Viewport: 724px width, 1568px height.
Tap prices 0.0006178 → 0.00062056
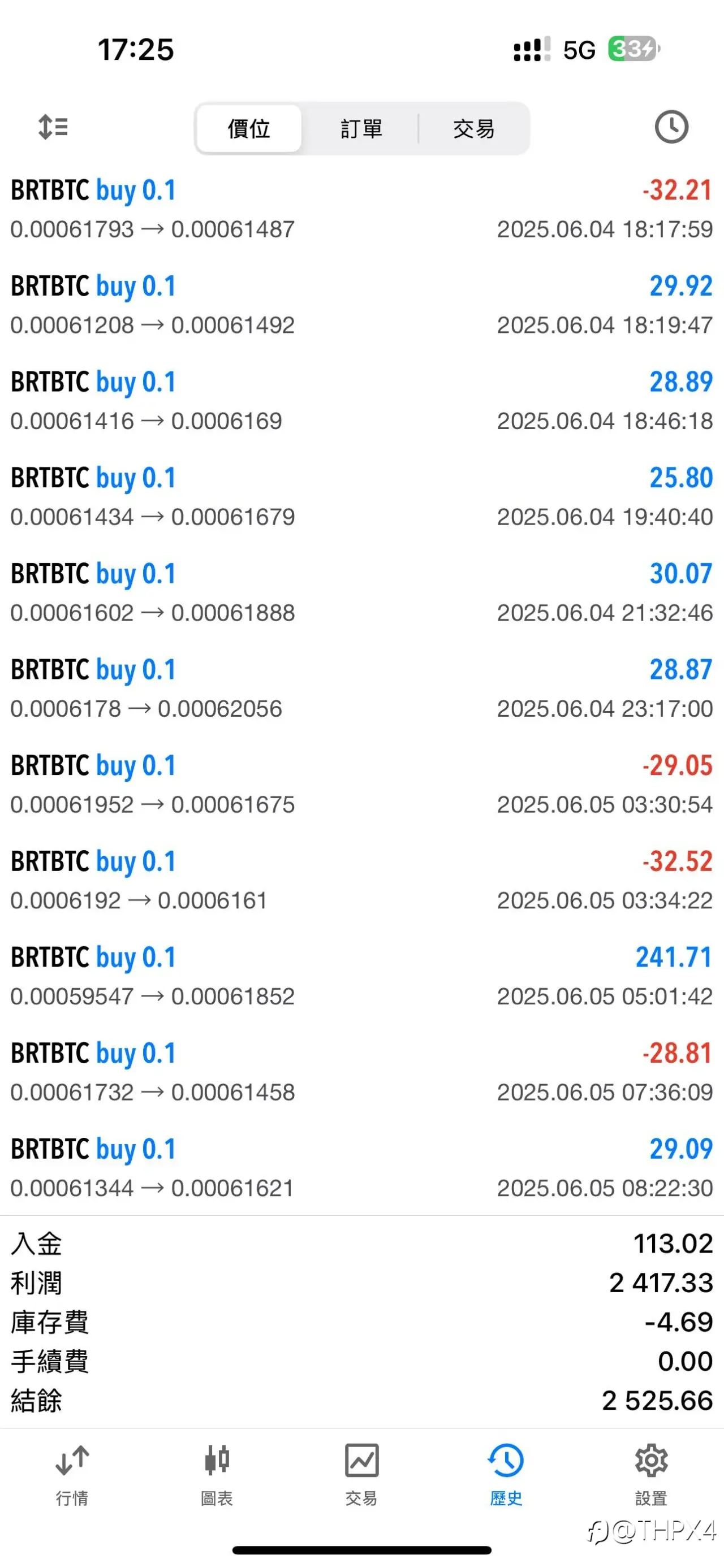coord(146,708)
